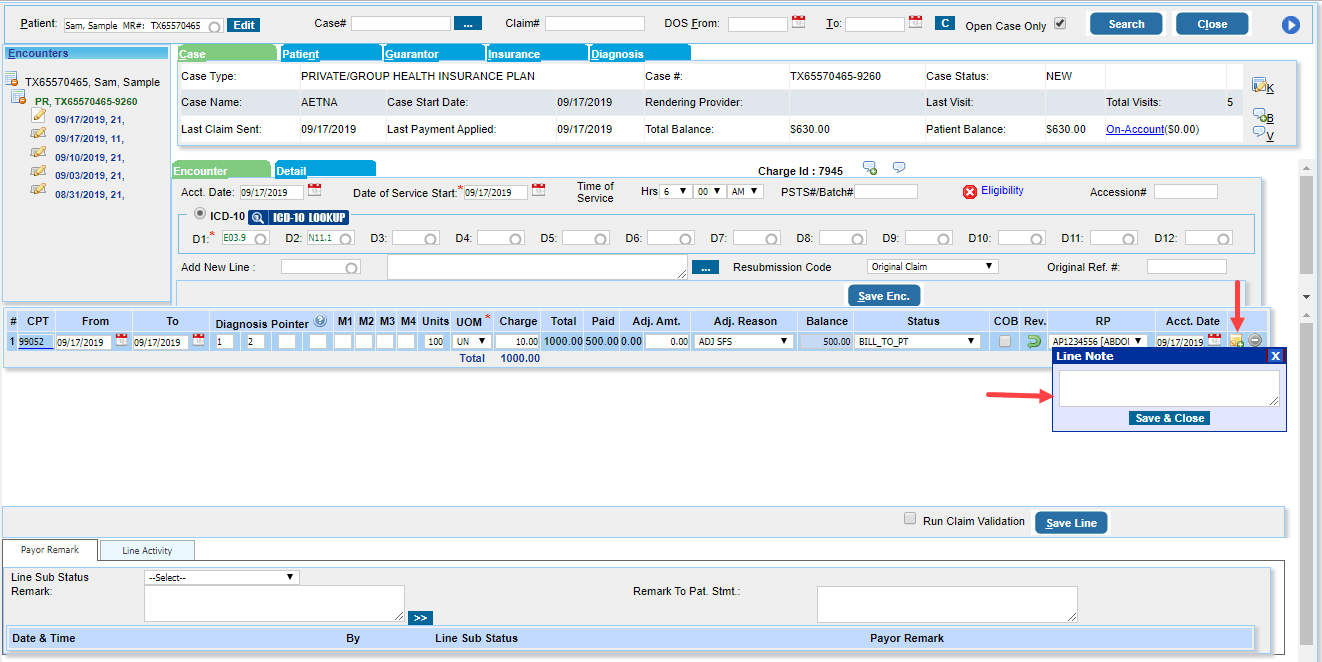This screenshot has width=1322, height=662.
Task: Collapse the PR, TX65570465-9260 case node
Action: pyautogui.click(x=19, y=99)
